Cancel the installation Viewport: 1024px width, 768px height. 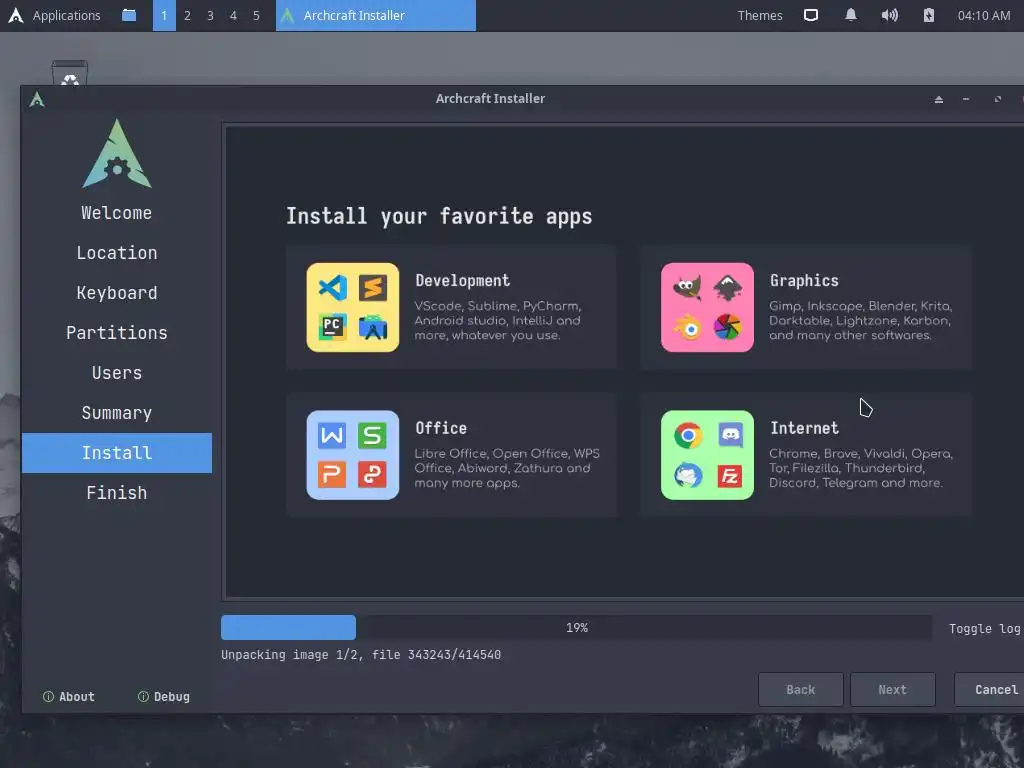coord(991,690)
